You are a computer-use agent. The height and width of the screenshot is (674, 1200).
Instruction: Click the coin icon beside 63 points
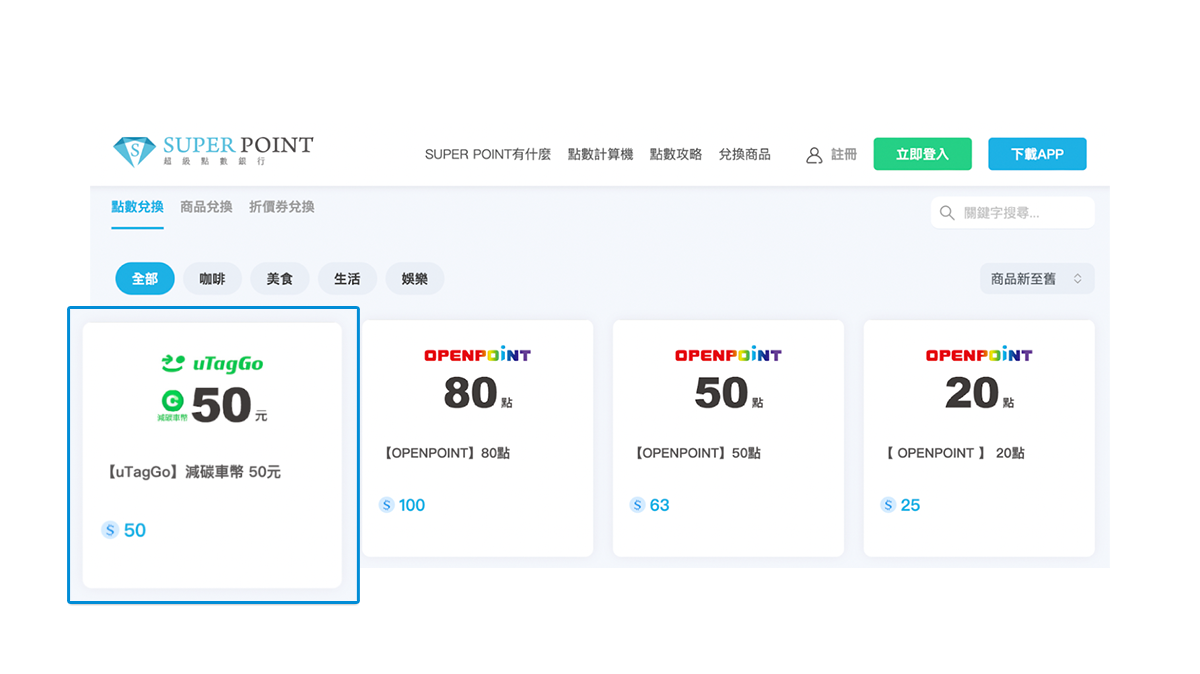637,505
